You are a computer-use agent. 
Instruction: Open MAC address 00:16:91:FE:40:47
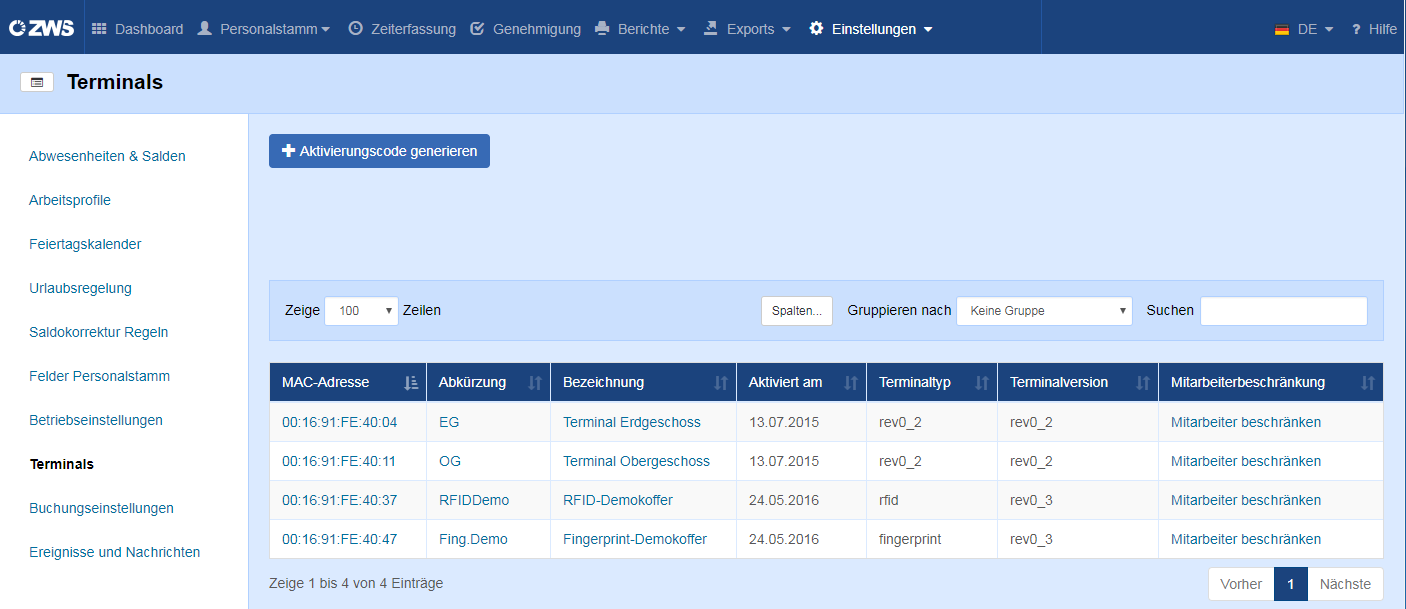pyautogui.click(x=339, y=539)
